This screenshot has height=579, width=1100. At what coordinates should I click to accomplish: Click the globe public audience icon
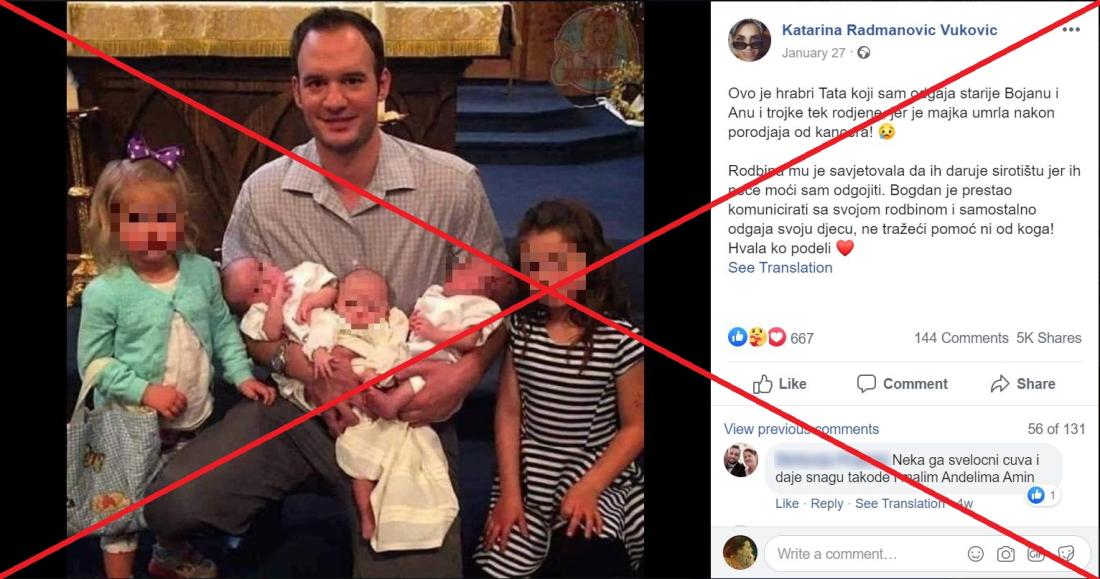pyautogui.click(x=864, y=53)
